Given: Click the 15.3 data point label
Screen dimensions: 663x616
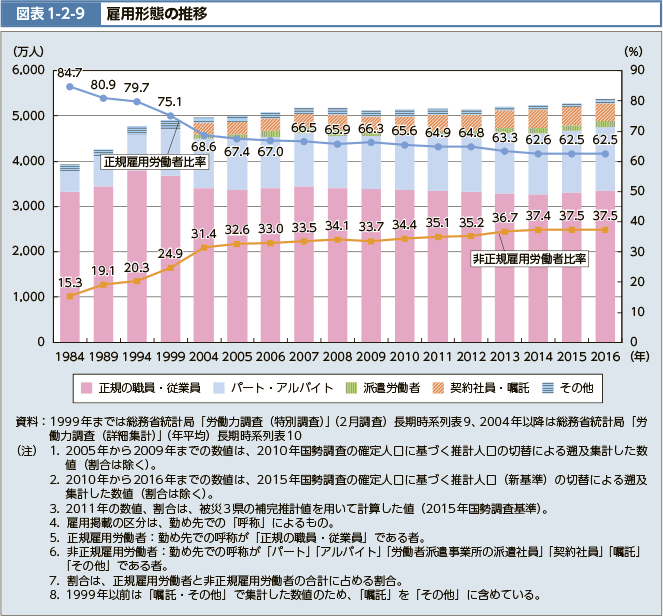Looking at the screenshot, I should (69, 282).
